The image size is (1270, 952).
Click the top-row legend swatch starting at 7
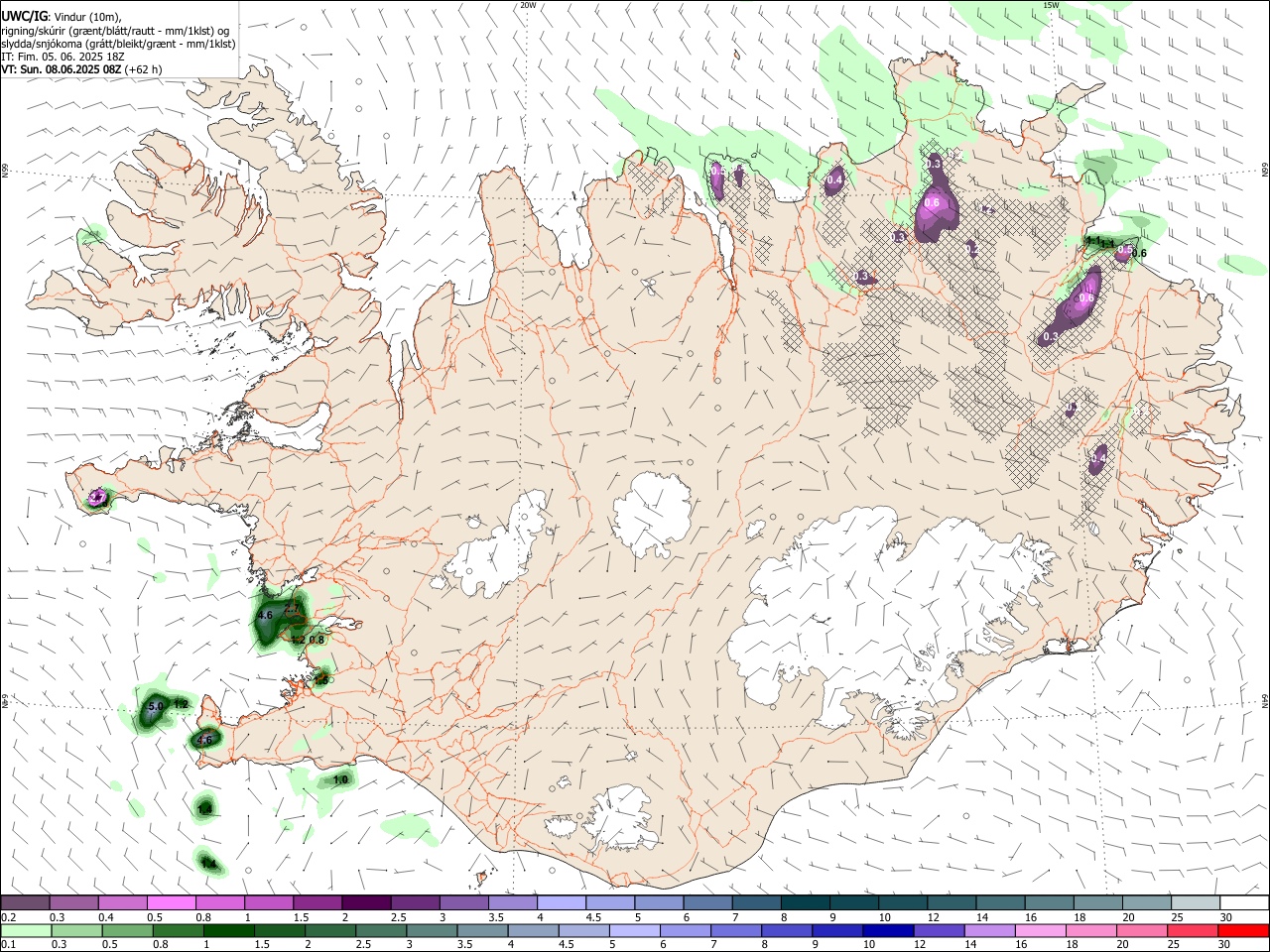756,902
